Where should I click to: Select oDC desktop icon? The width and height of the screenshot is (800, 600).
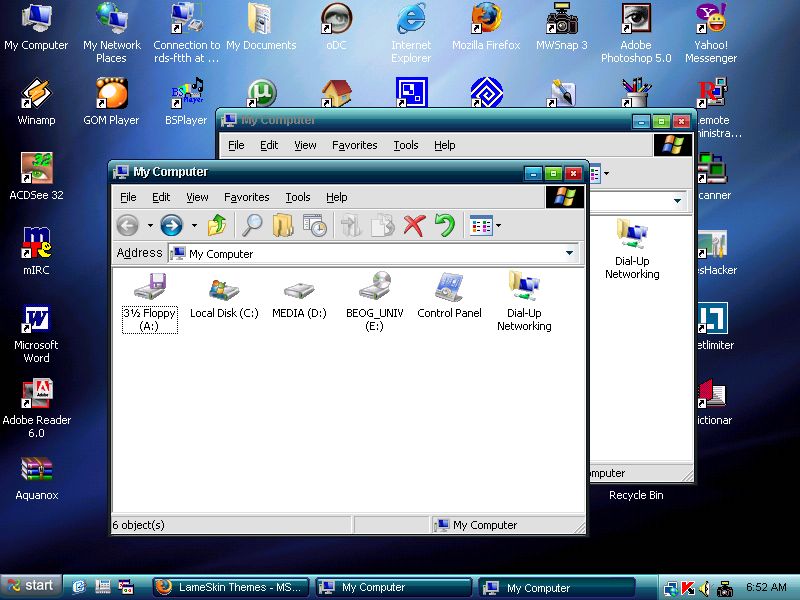coord(336,27)
